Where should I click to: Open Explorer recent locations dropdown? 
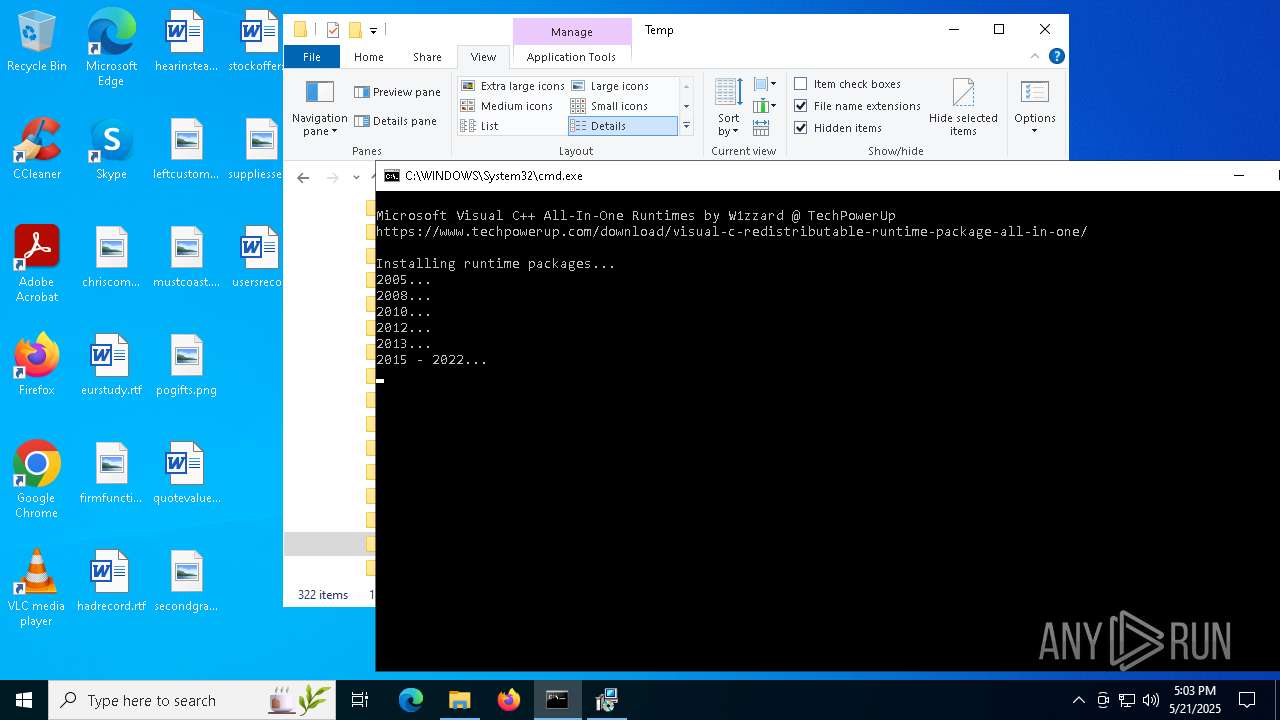pyautogui.click(x=356, y=177)
